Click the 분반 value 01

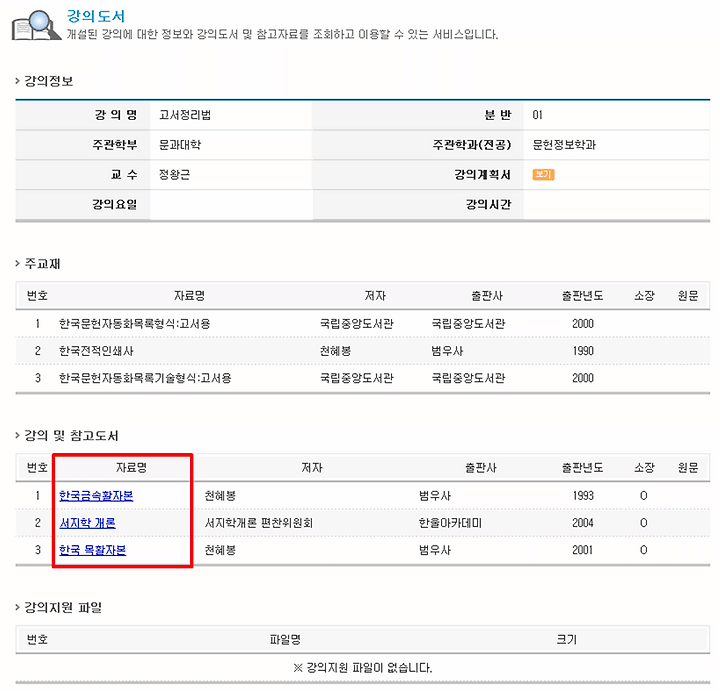[537, 115]
